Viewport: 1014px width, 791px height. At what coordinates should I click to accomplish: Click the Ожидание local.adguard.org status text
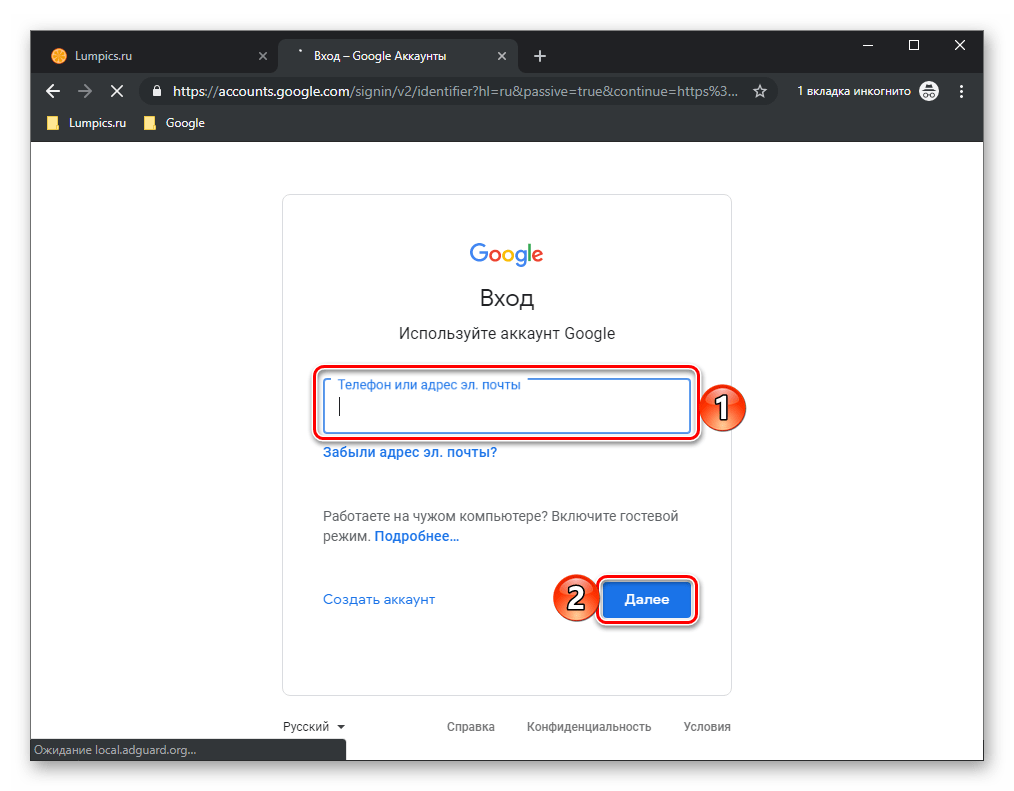(x=115, y=750)
